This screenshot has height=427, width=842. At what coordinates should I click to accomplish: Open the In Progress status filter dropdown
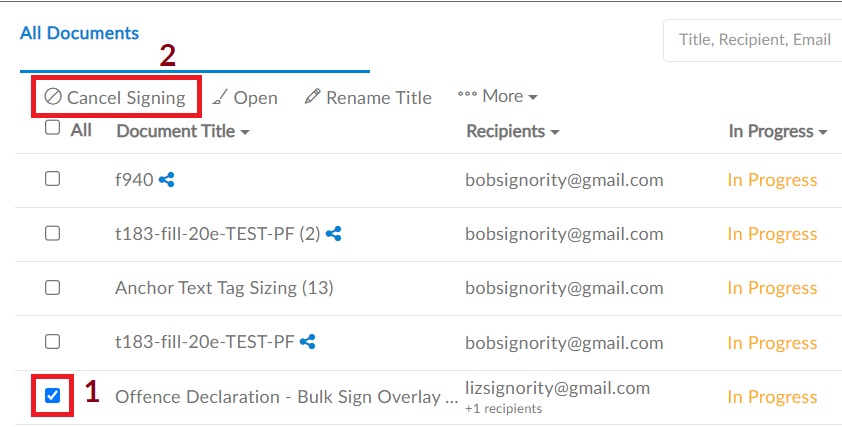pyautogui.click(x=778, y=131)
